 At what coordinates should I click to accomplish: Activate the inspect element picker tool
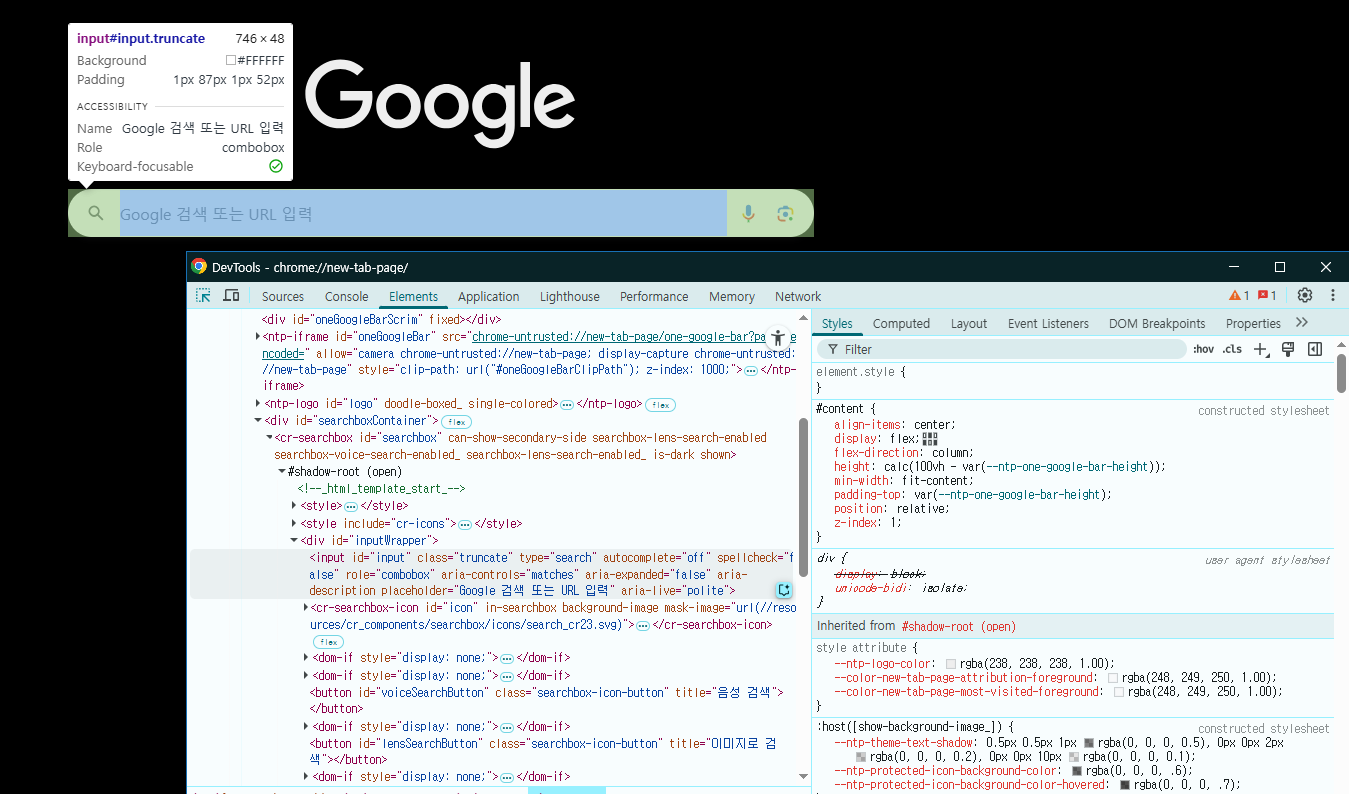[203, 296]
